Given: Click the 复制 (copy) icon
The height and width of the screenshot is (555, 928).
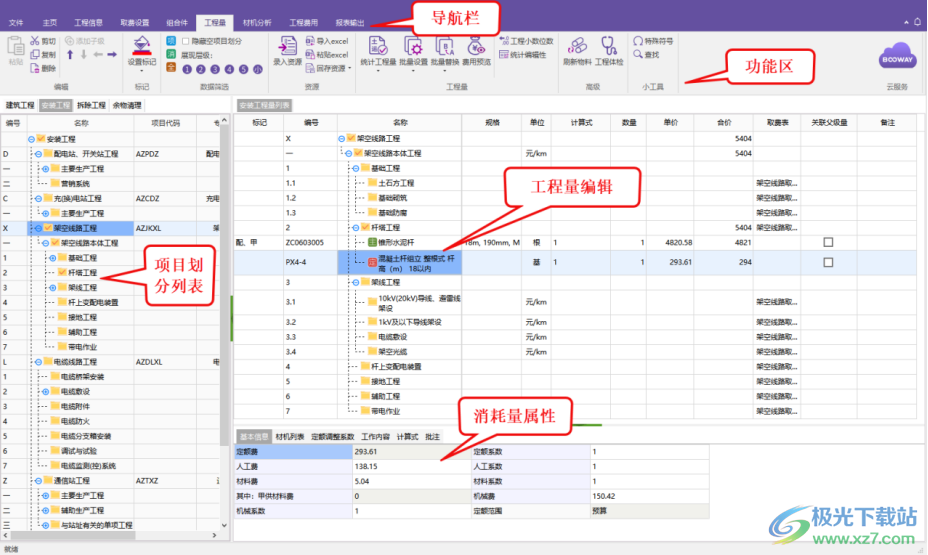Looking at the screenshot, I should [35, 54].
